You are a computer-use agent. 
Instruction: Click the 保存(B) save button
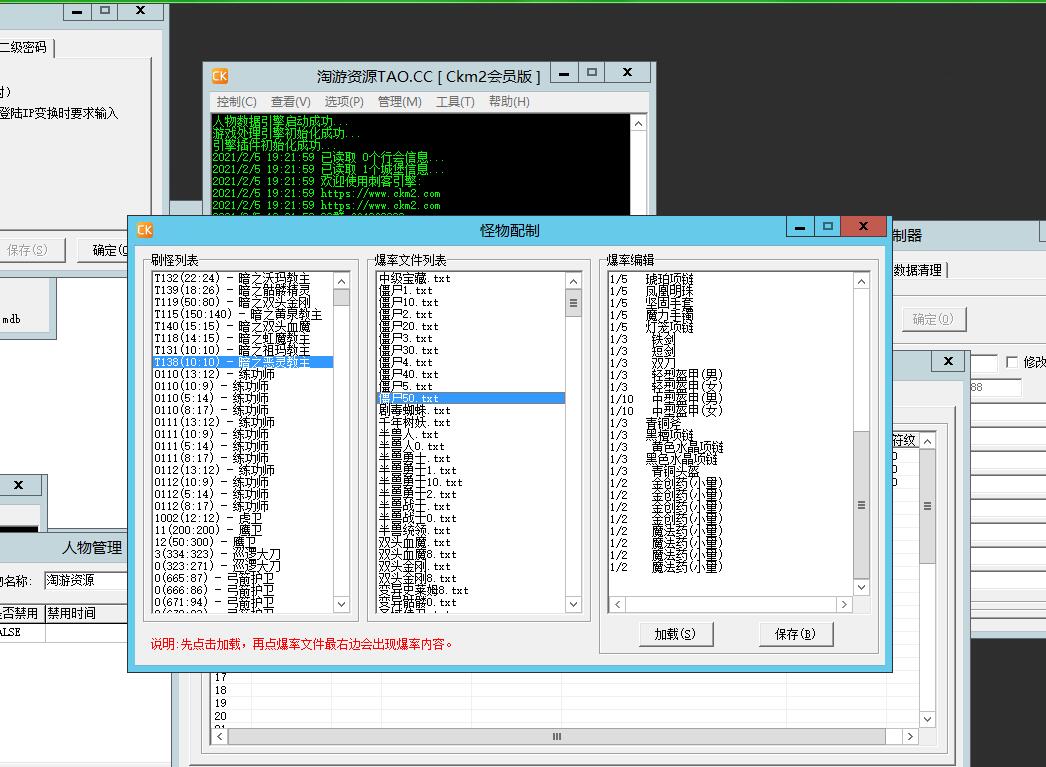[x=795, y=634]
